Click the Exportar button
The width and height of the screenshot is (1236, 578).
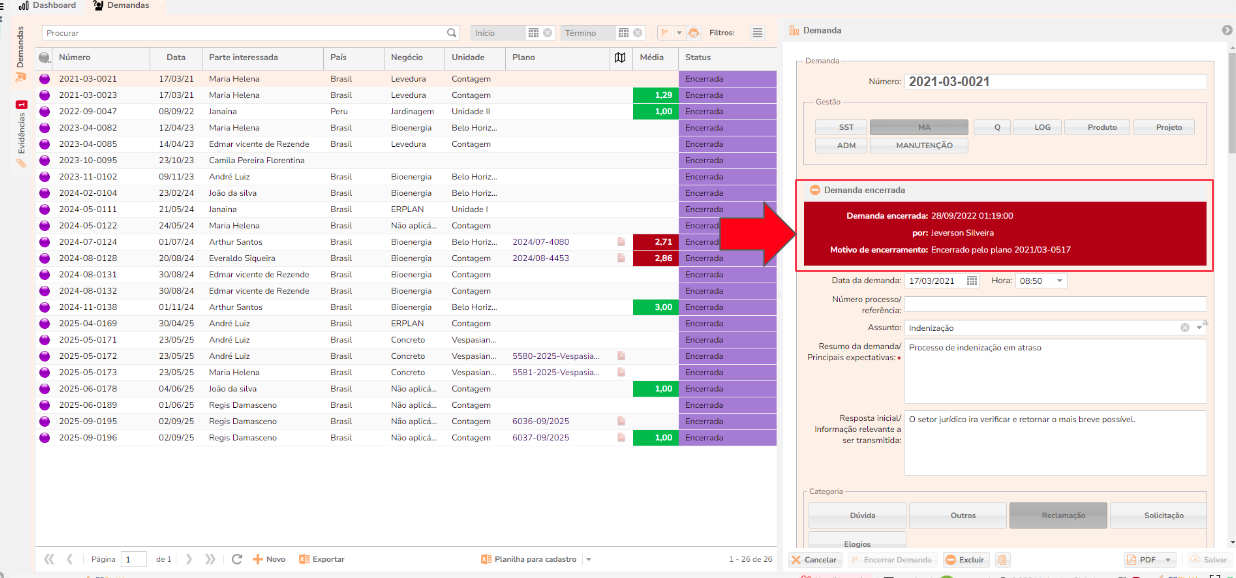pyautogui.click(x=322, y=559)
